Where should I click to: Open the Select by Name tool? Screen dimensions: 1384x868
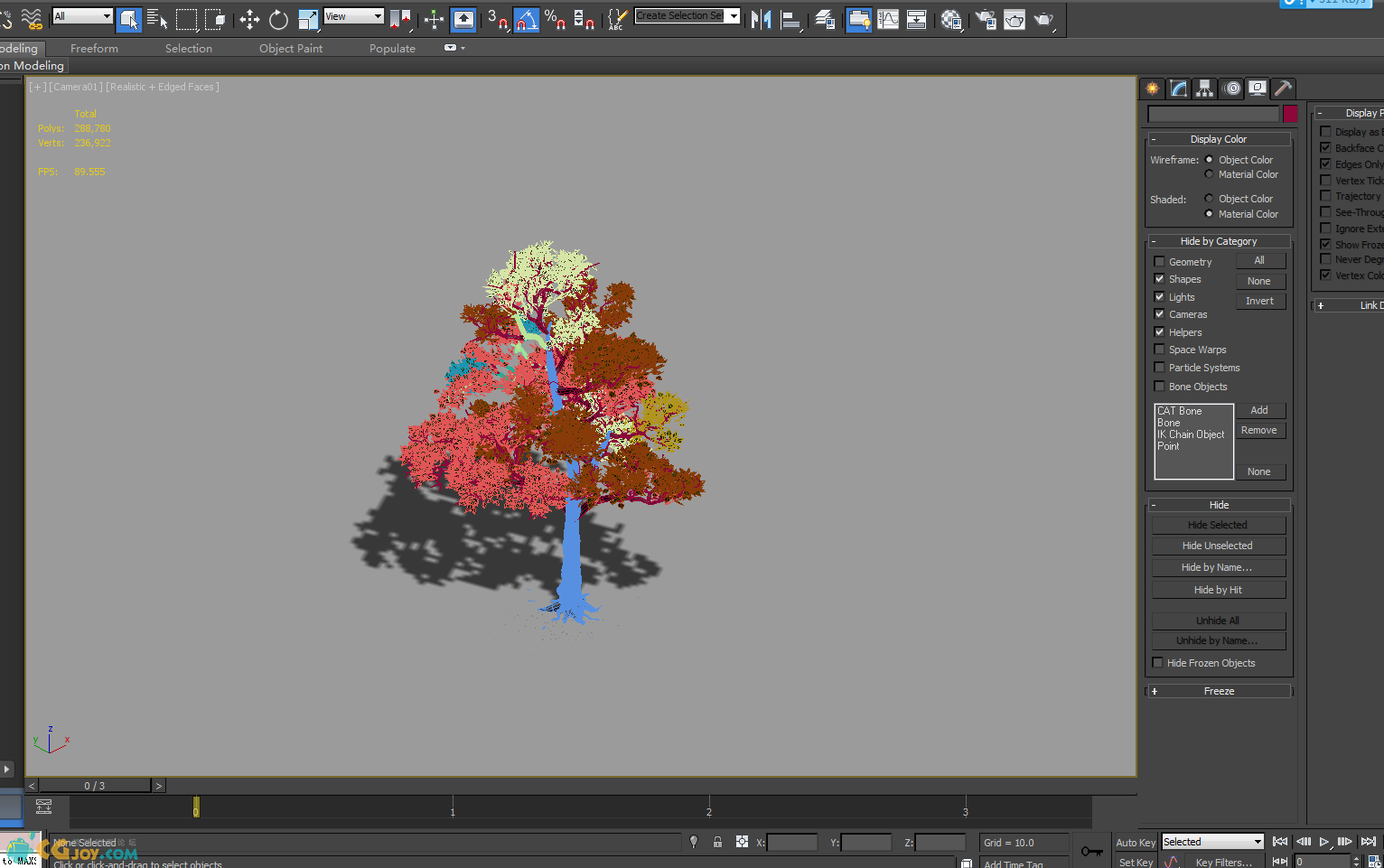tap(157, 19)
